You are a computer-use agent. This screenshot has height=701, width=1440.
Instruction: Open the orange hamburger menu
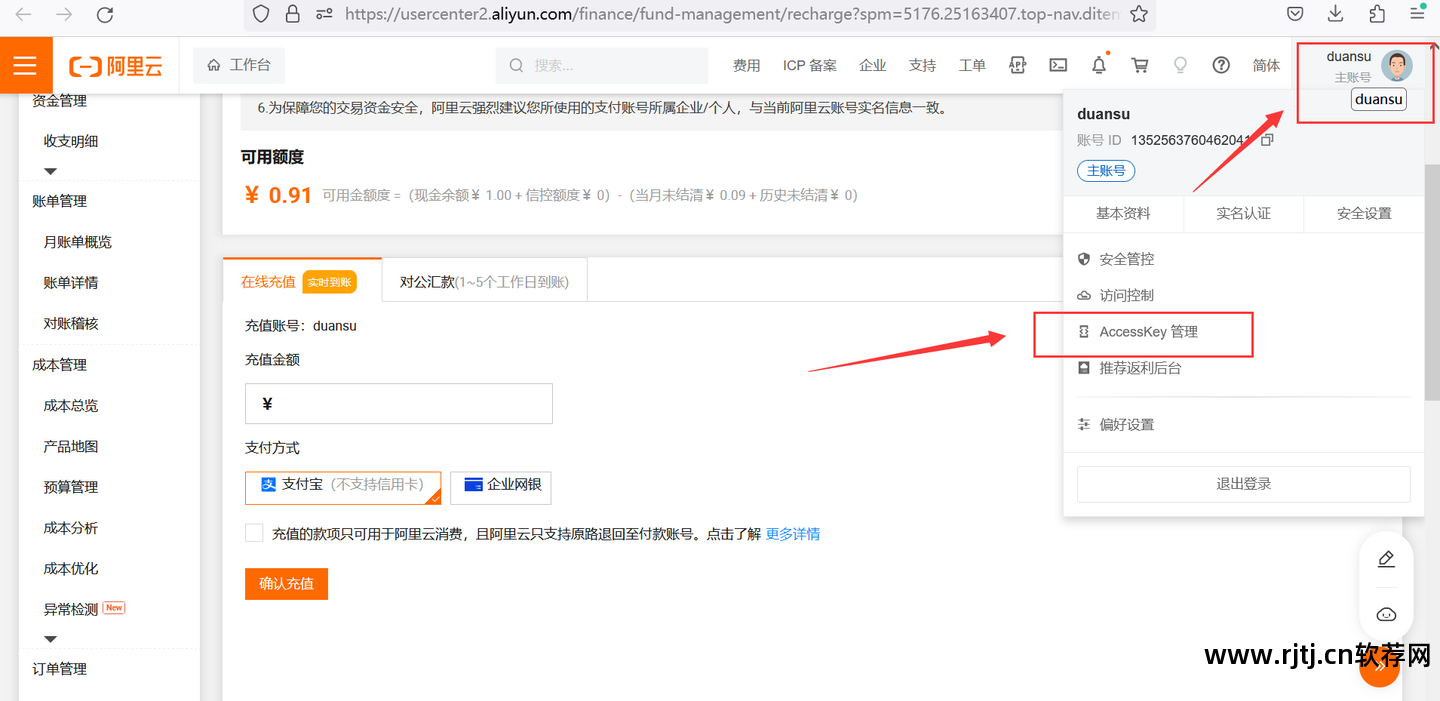tap(25, 65)
